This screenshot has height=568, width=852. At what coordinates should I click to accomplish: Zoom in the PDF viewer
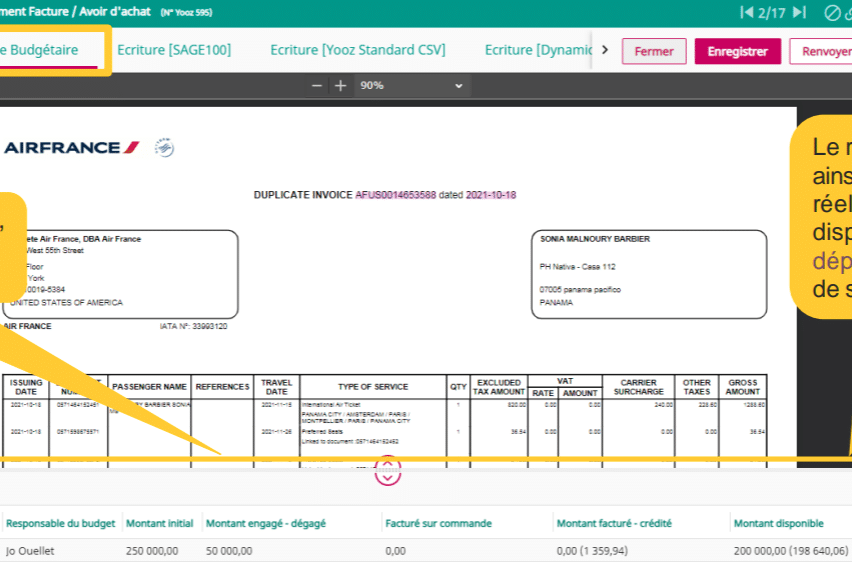340,86
